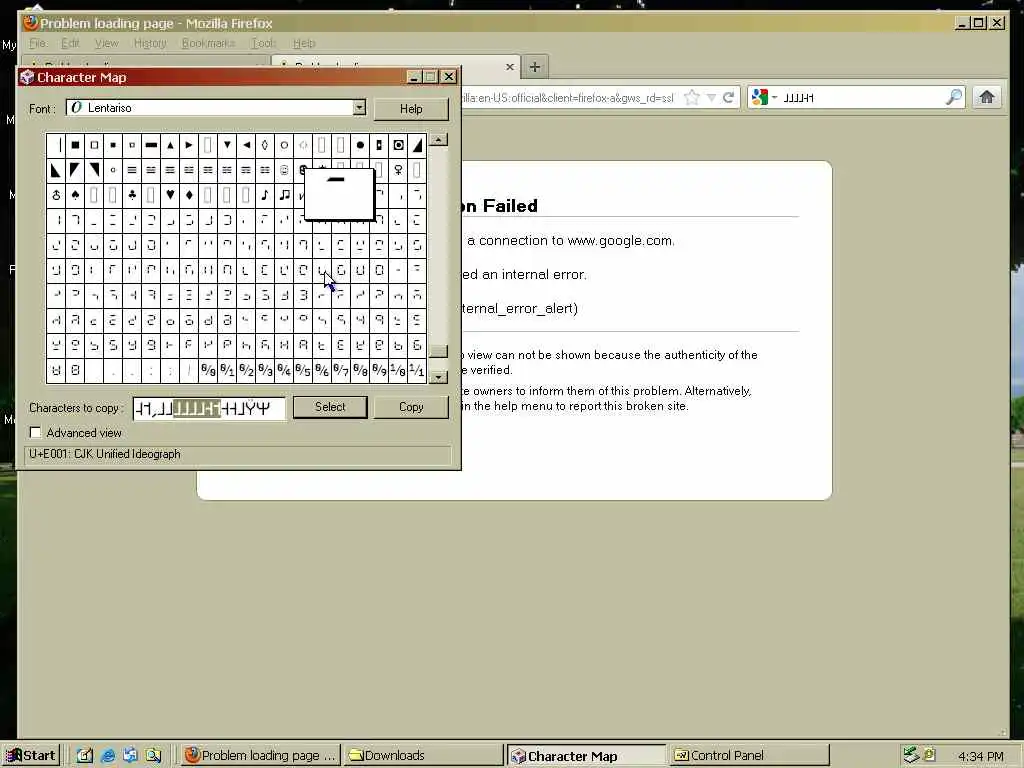1024x768 pixels.
Task: Open the Firefox Bookmarks menu
Action: (208, 43)
